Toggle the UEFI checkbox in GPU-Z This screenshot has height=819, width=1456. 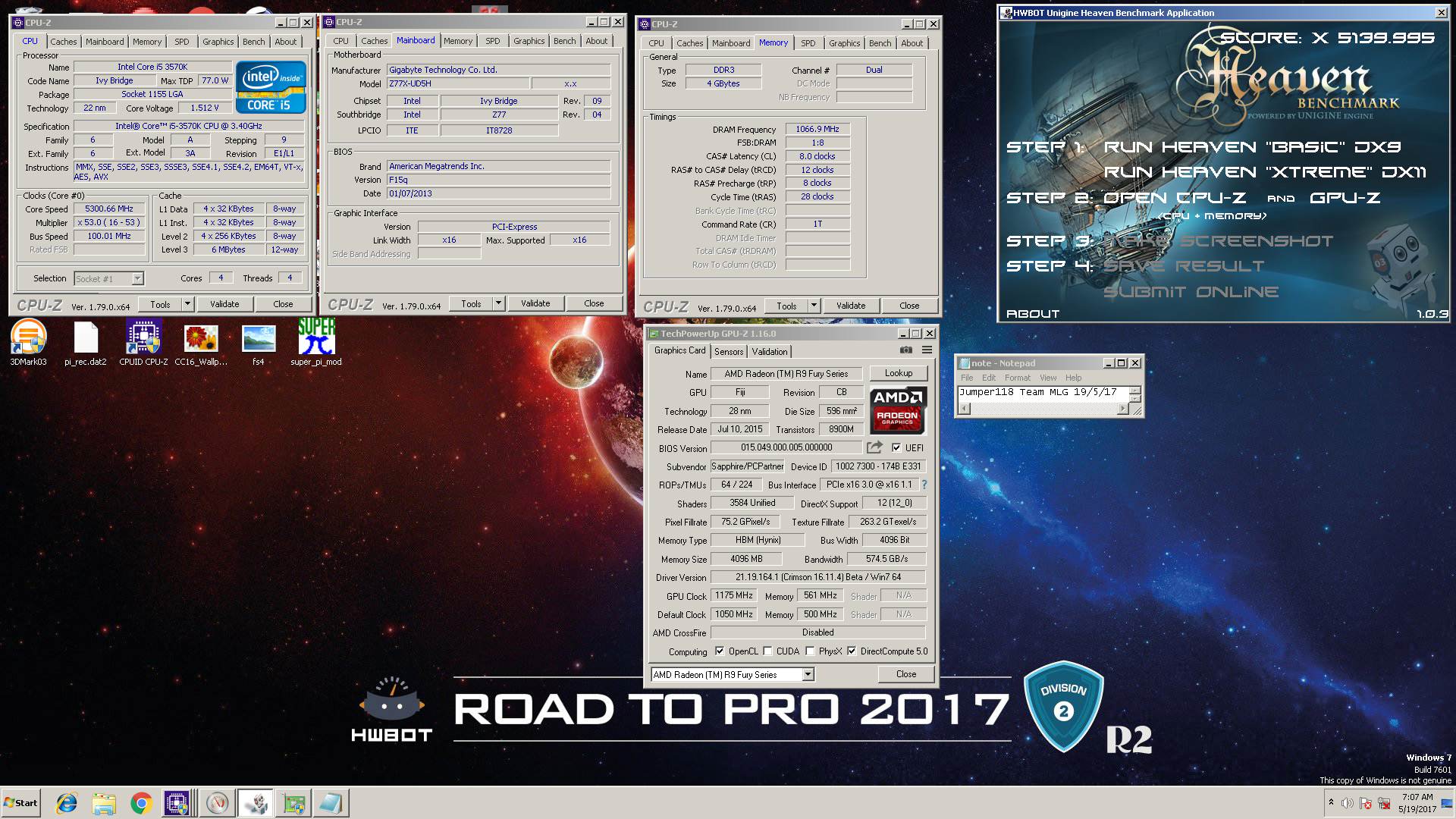(896, 447)
